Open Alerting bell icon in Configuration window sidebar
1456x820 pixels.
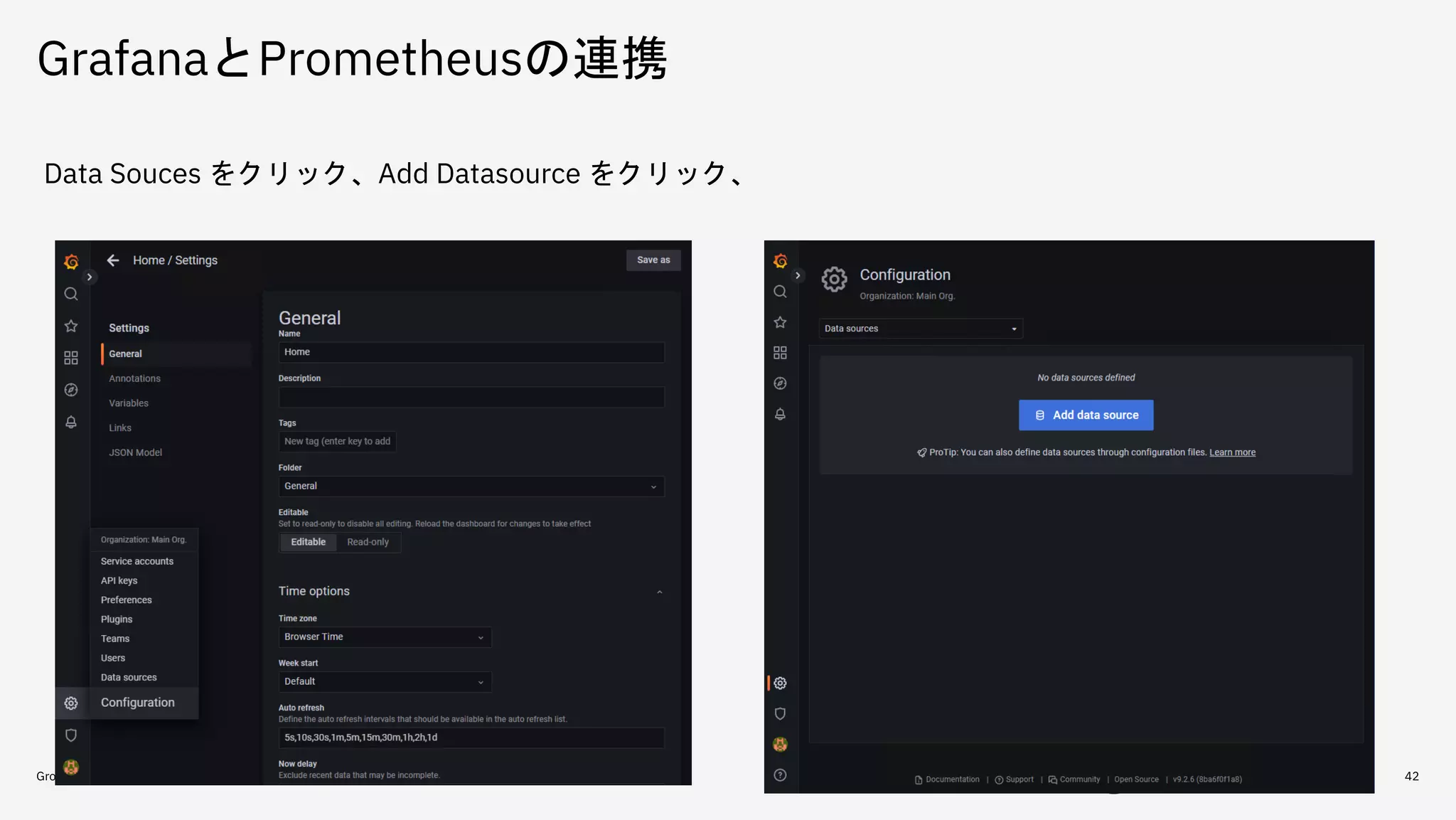point(780,414)
